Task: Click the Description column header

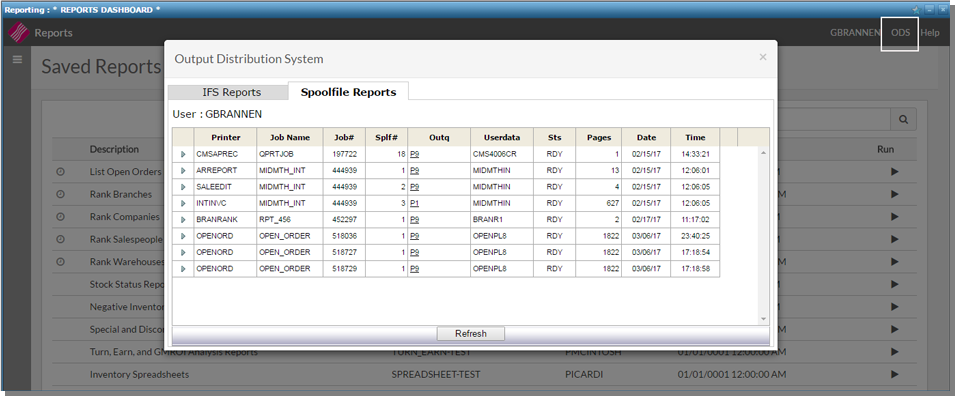Action: [115, 149]
